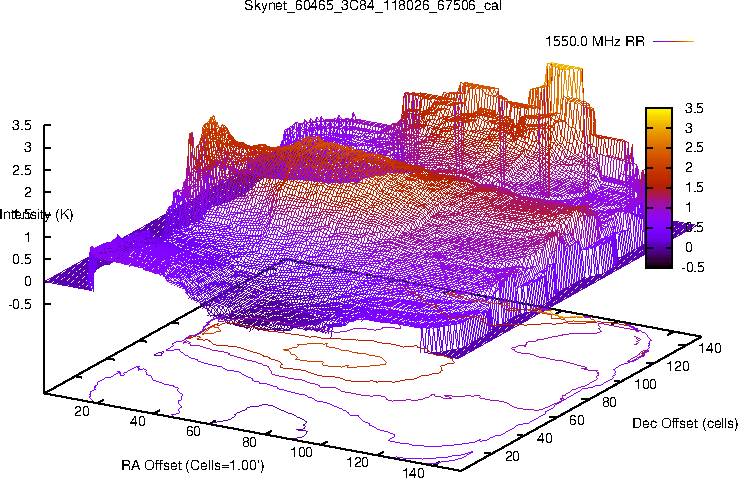
Task: Click the legend line sample beside 1550.0 MHz RR
Action: [674, 41]
